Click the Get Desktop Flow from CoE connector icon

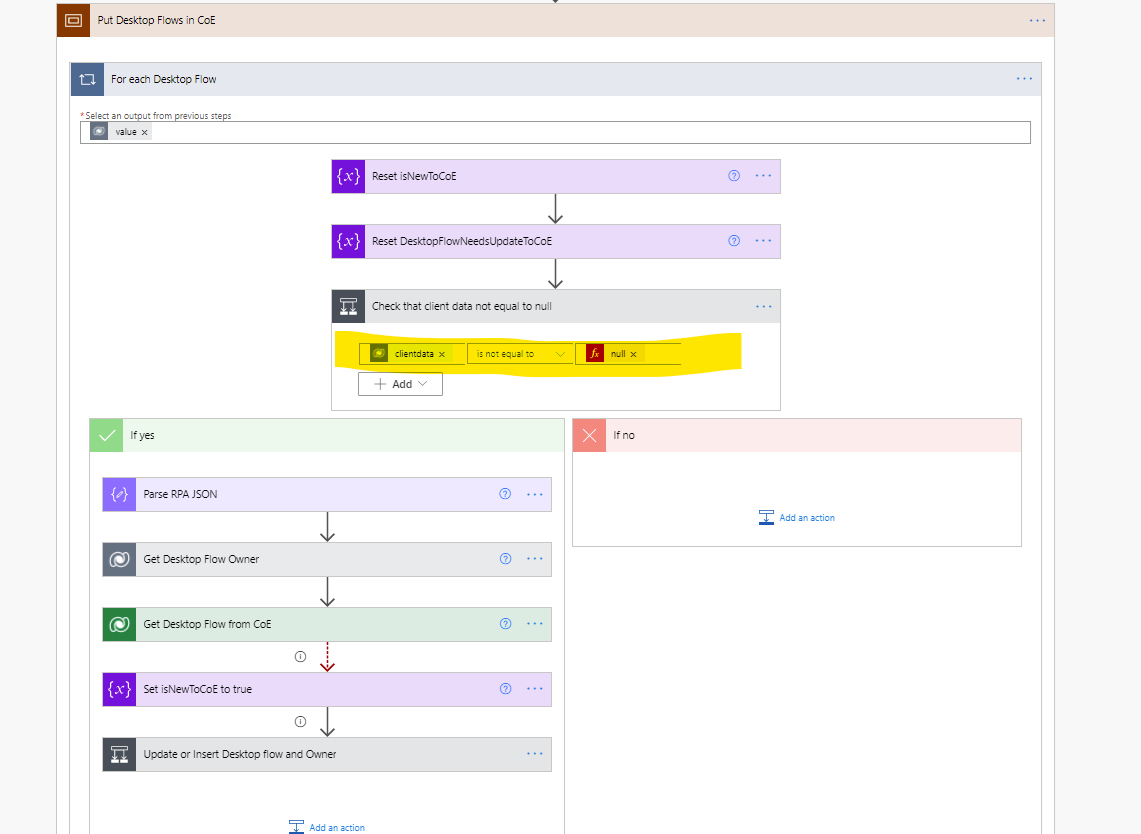[117, 624]
